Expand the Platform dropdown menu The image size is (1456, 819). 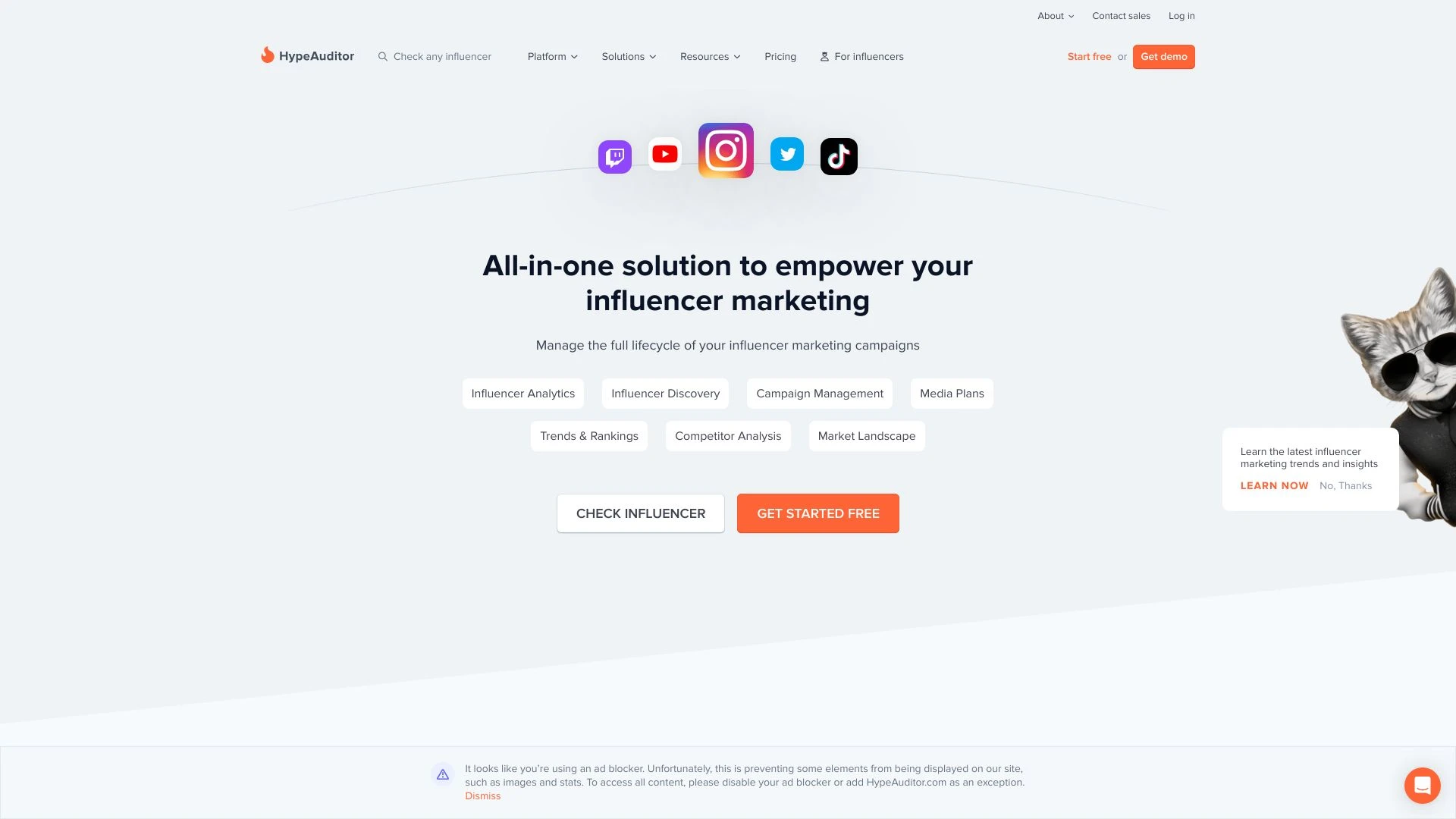coord(552,56)
